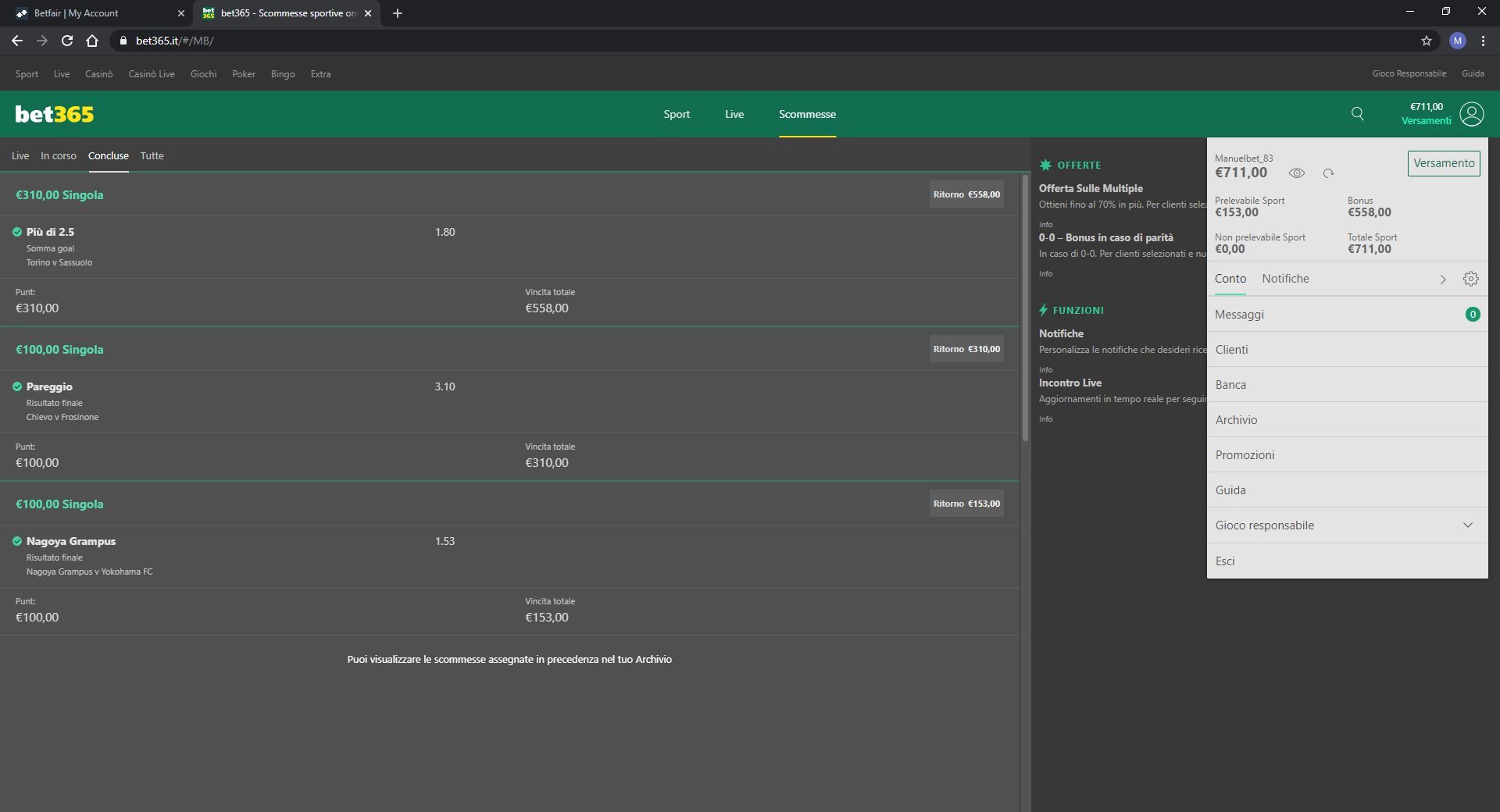
Task: Switch to Notifiche tab in account panel
Action: click(x=1285, y=279)
